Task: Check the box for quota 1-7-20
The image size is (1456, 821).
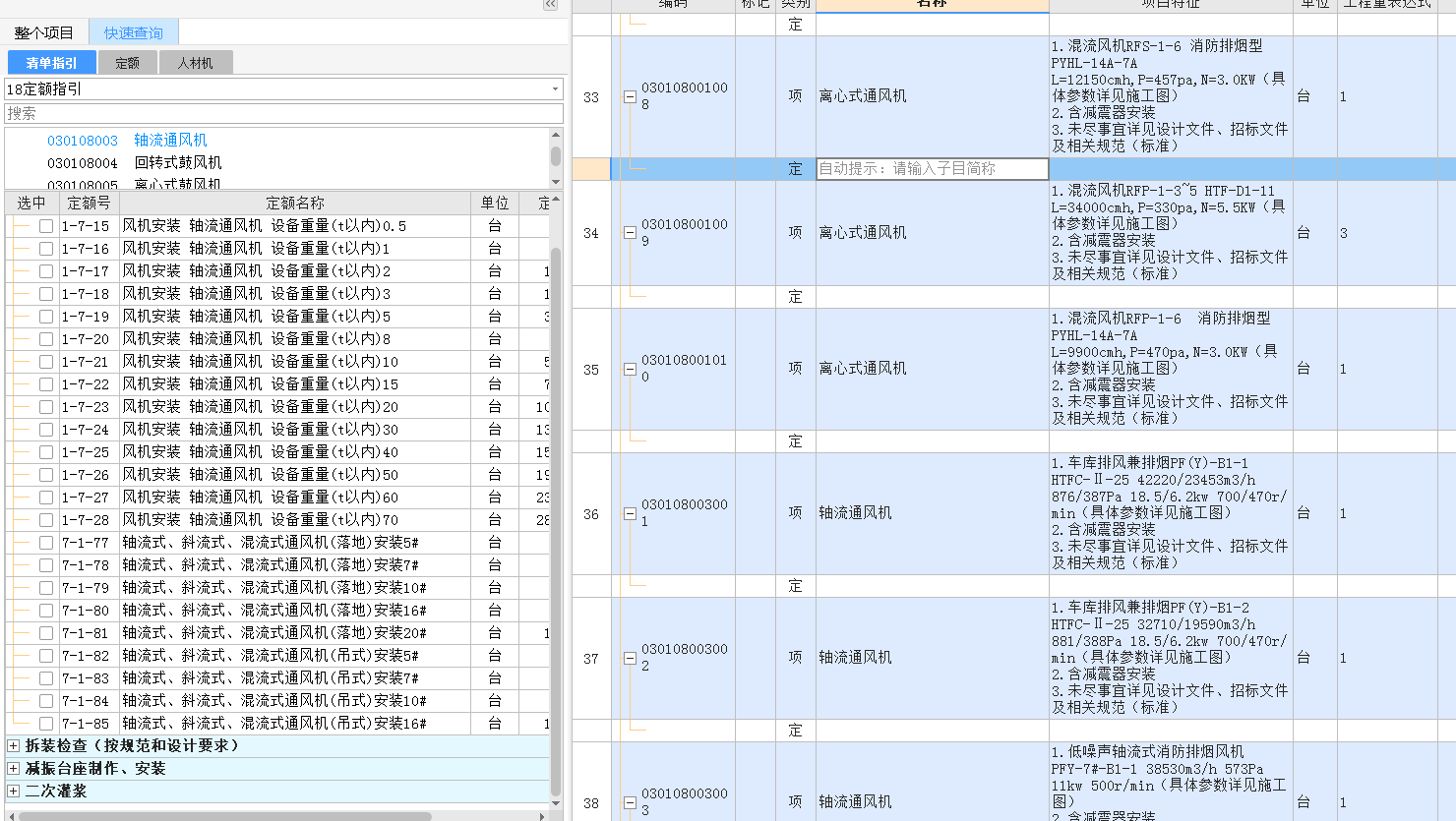Action: click(x=46, y=339)
